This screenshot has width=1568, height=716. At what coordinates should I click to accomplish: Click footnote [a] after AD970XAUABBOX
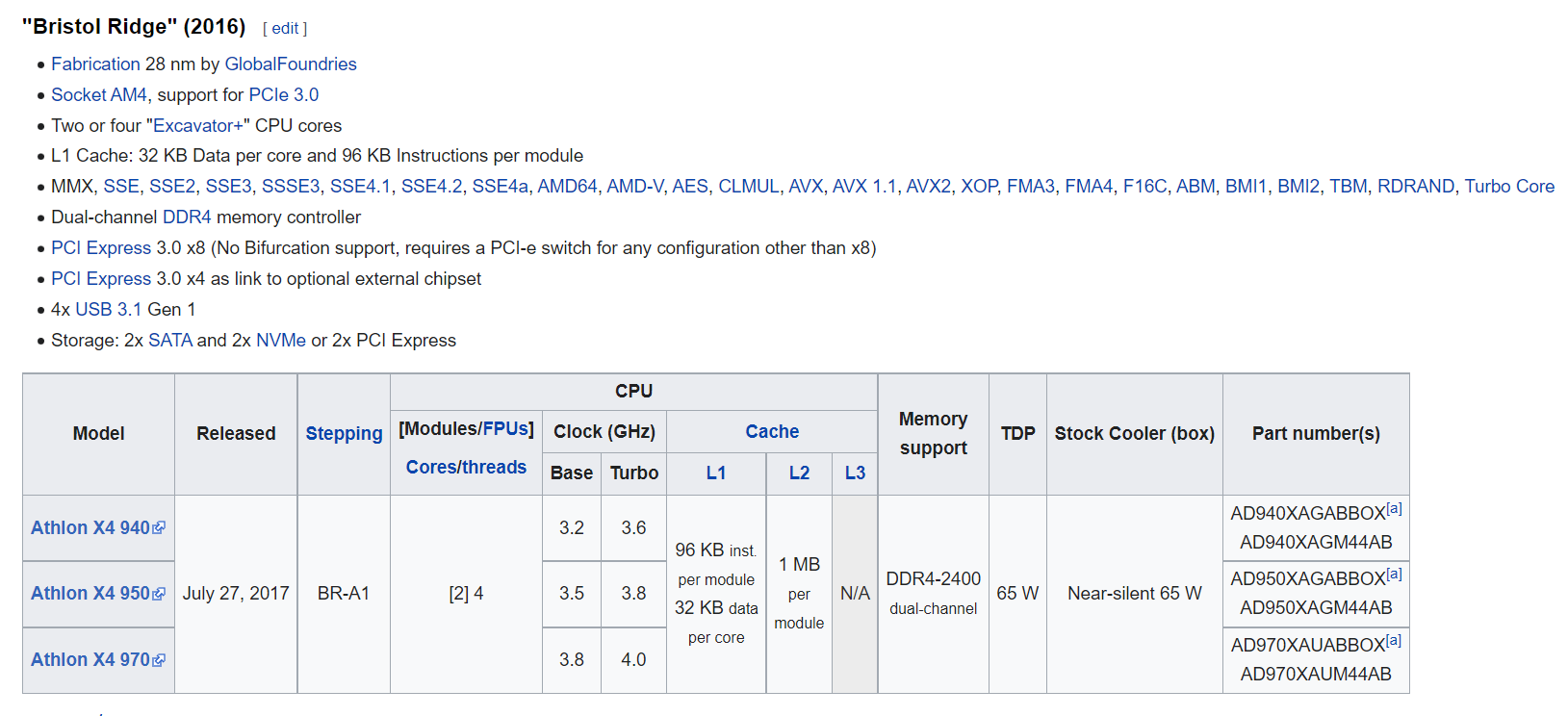click(1394, 640)
